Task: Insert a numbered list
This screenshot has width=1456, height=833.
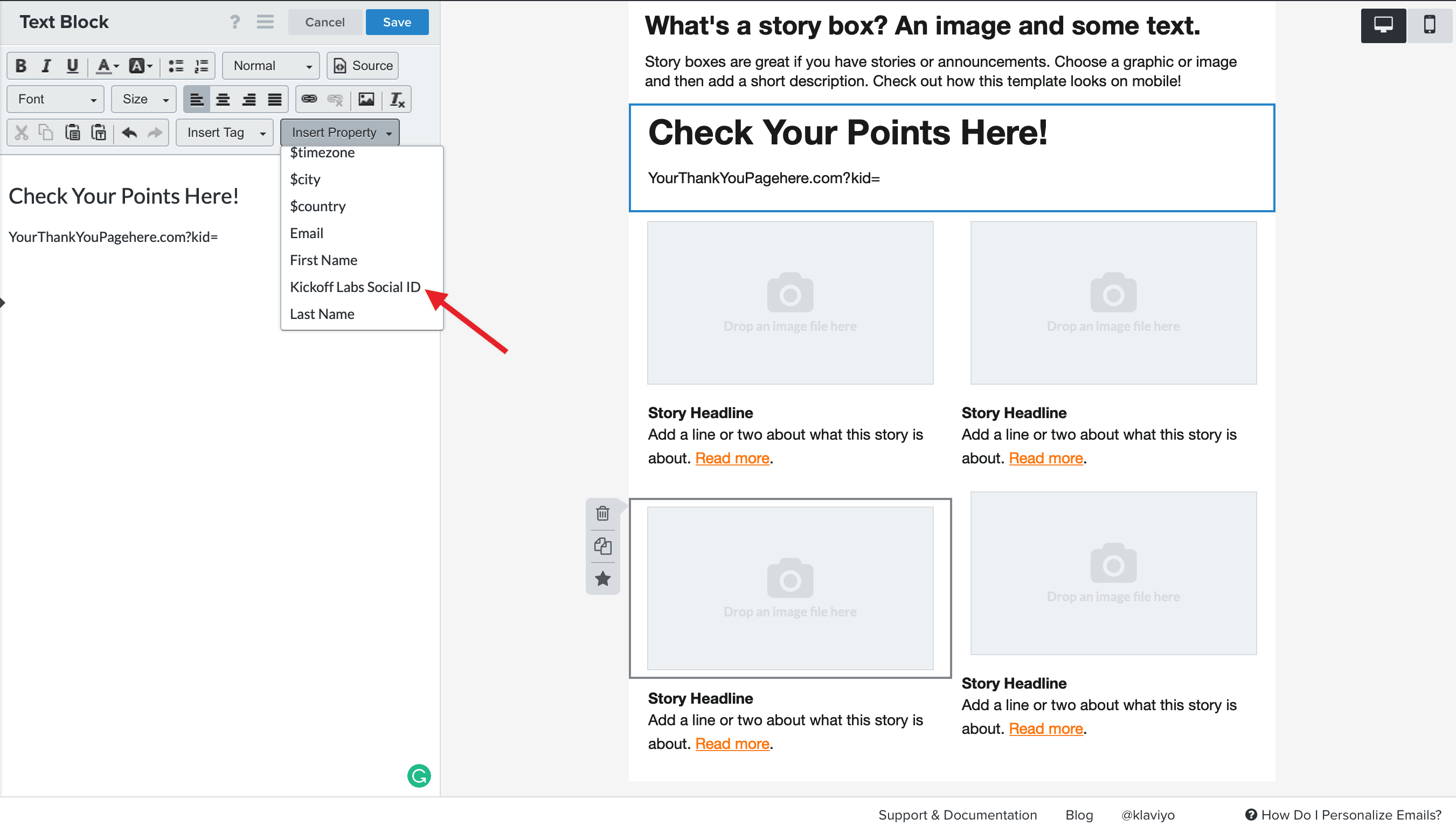Action: (x=202, y=66)
